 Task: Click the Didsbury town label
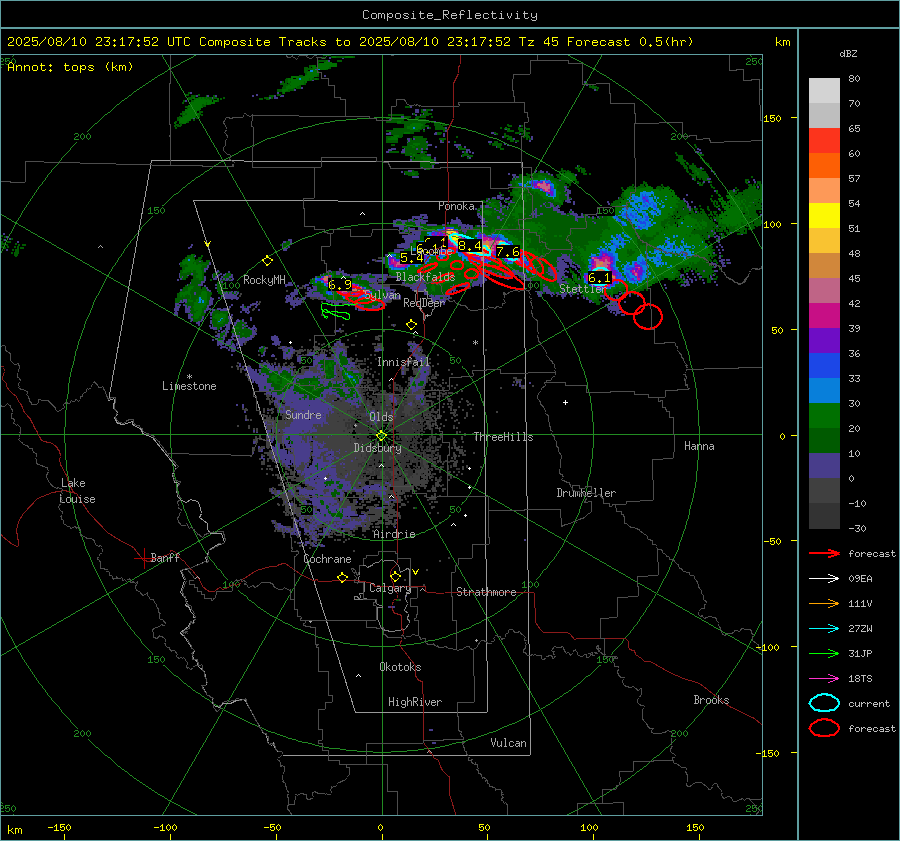tap(378, 448)
